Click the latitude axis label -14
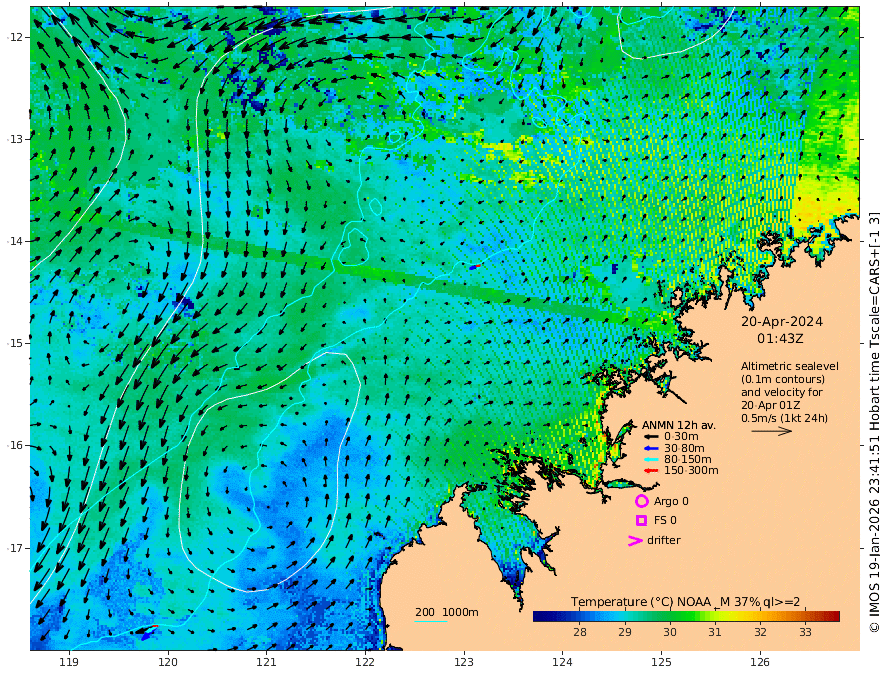The height and width of the screenshot is (680, 880). pyautogui.click(x=13, y=241)
